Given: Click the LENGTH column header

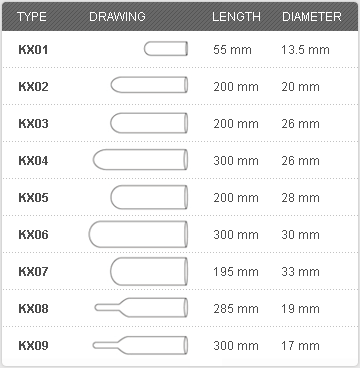Looking at the screenshot, I should pyautogui.click(x=236, y=17).
